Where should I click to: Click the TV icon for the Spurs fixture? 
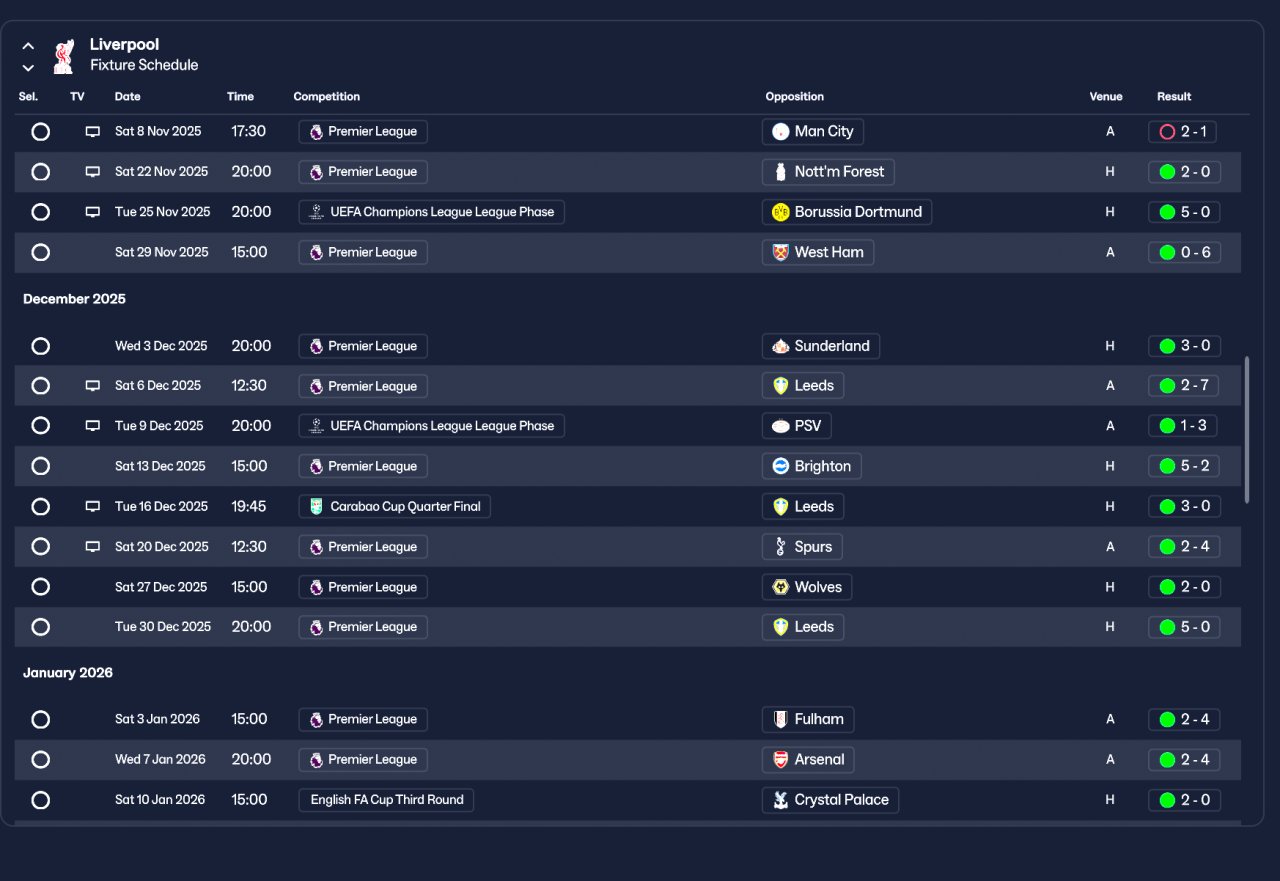pyautogui.click(x=93, y=547)
